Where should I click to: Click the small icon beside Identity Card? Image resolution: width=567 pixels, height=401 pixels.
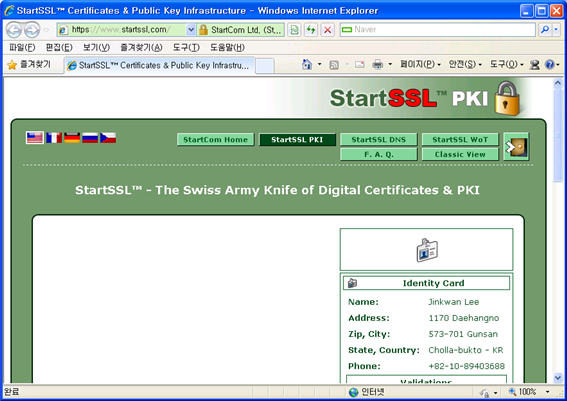352,283
